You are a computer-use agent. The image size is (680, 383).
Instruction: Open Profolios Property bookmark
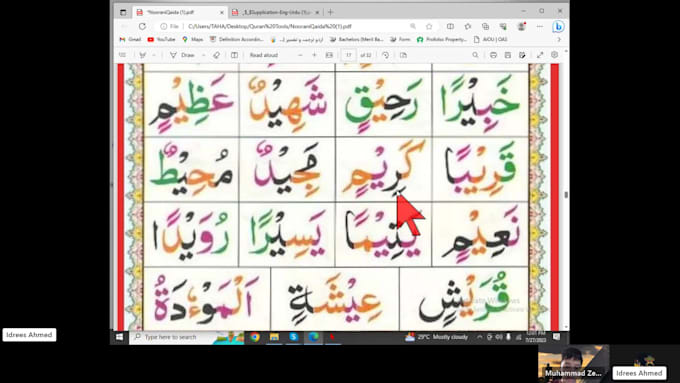[x=441, y=39]
